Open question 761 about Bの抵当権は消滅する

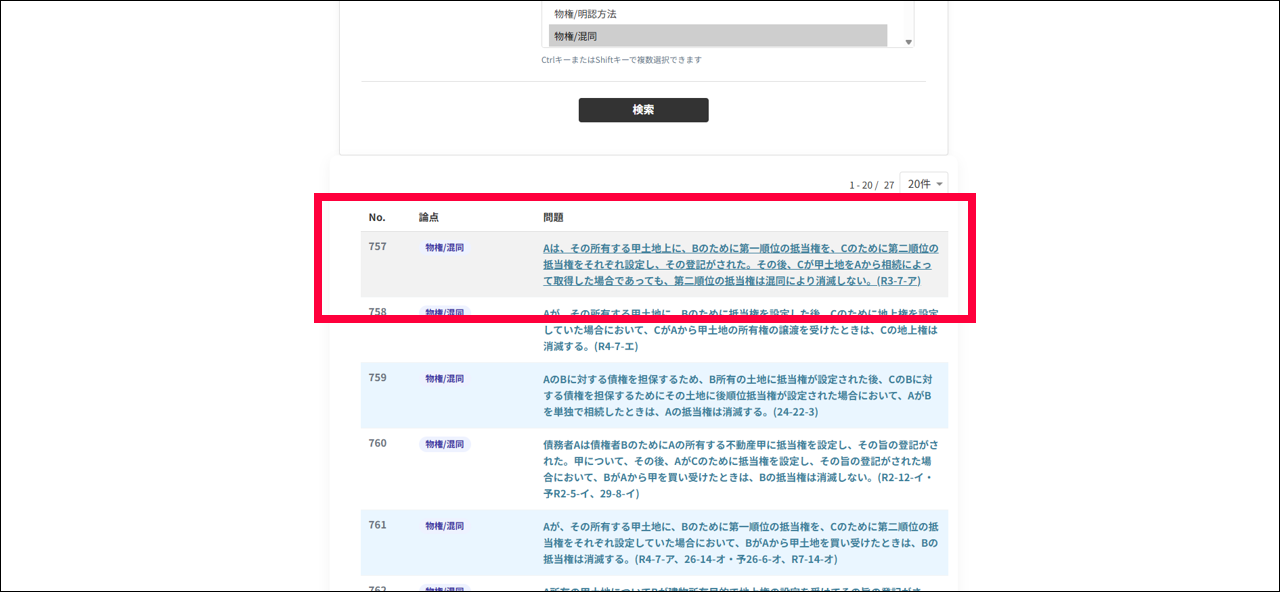(x=740, y=542)
